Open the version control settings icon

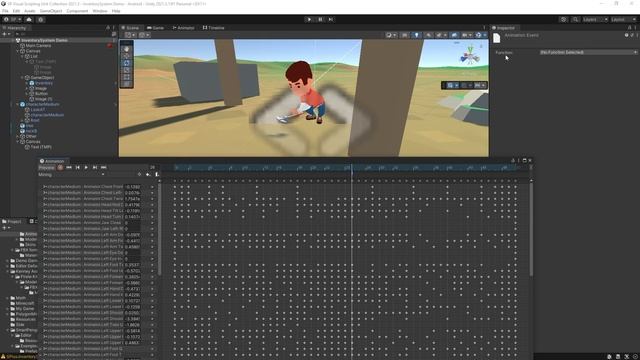click(x=41, y=19)
